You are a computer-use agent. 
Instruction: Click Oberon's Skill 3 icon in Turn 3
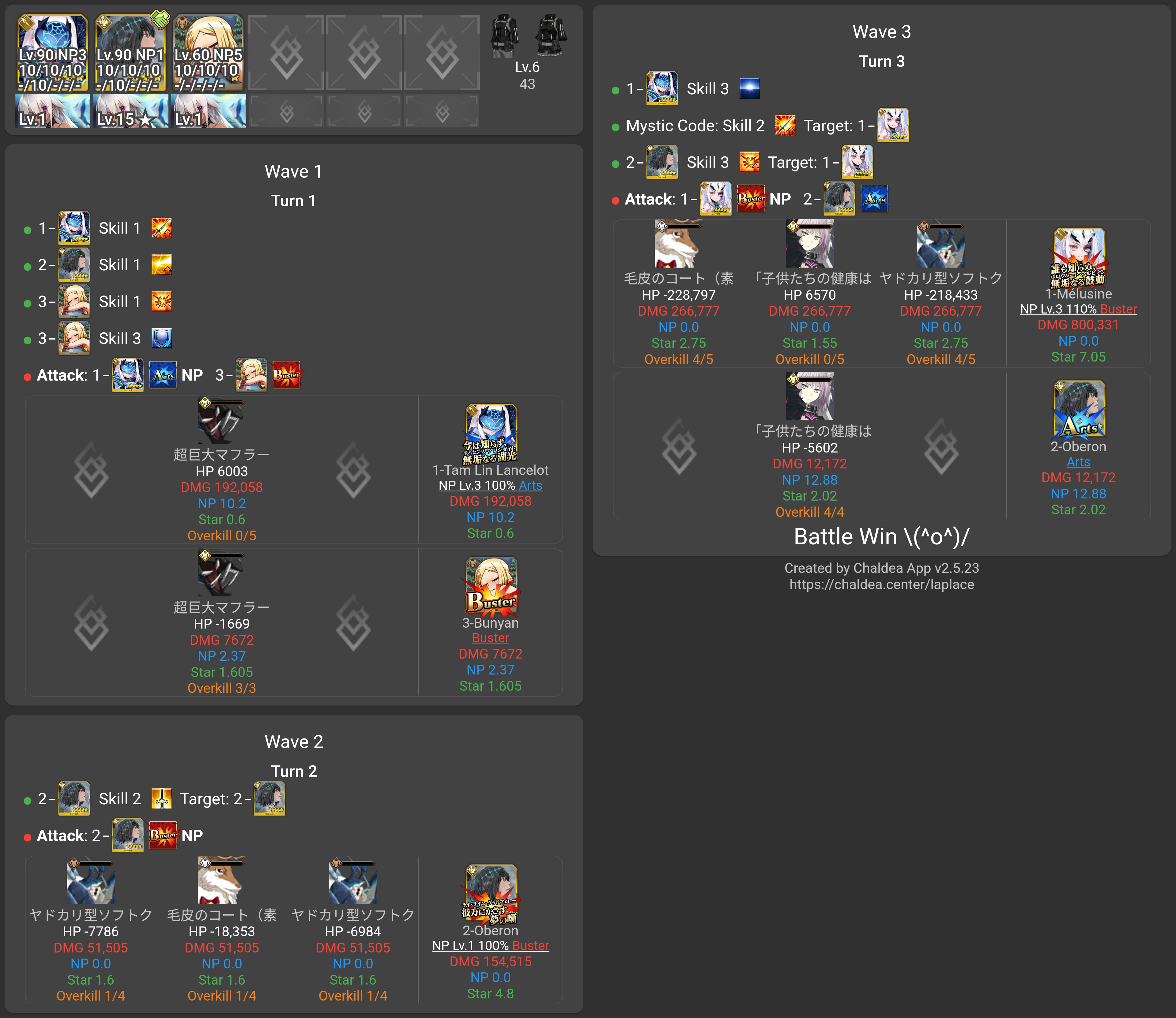[x=749, y=163]
